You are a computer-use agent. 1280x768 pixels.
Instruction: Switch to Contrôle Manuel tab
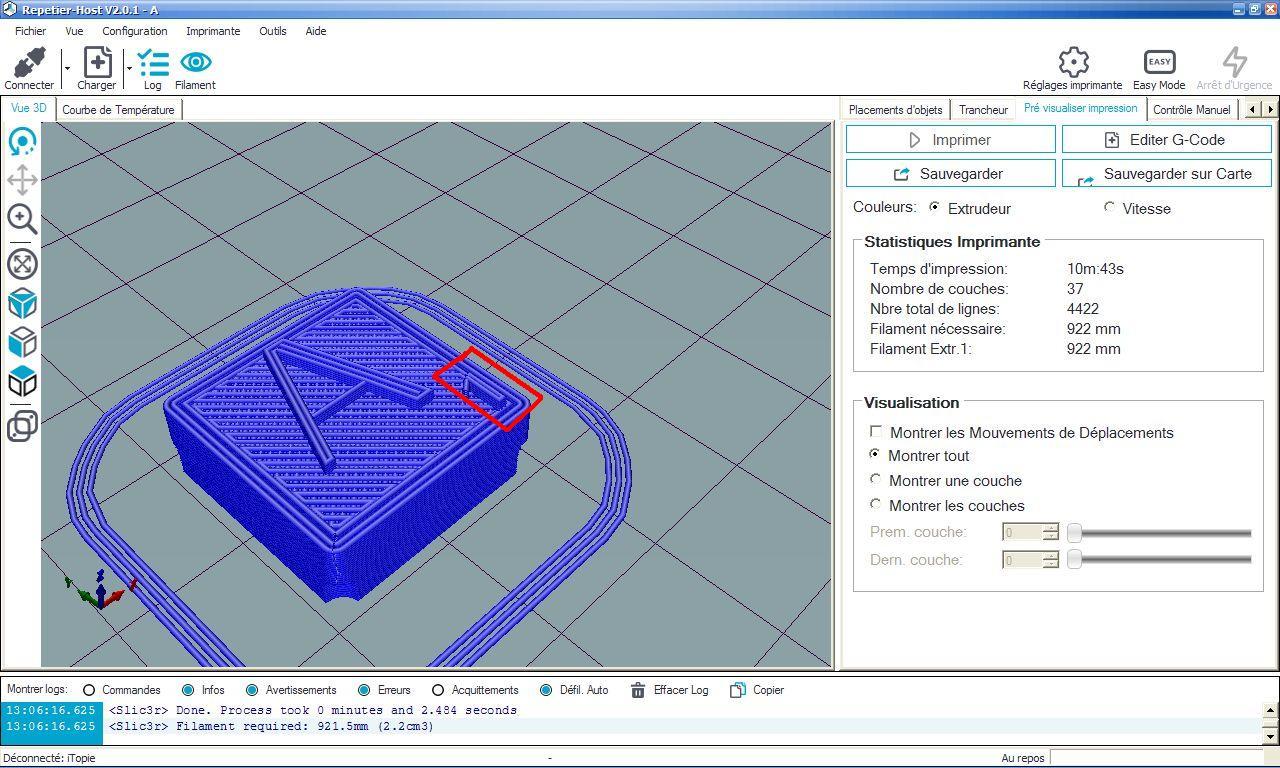click(1191, 110)
